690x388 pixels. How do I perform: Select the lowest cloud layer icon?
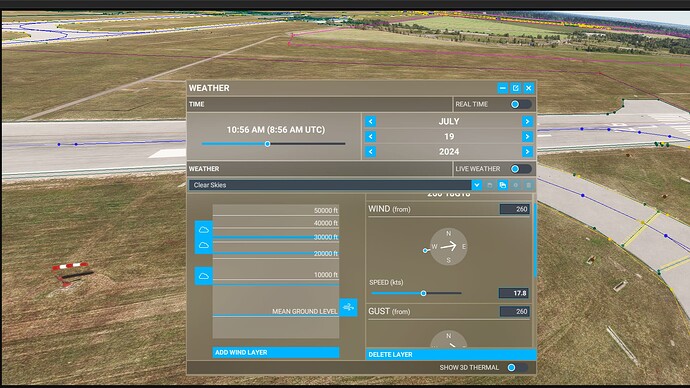point(204,276)
